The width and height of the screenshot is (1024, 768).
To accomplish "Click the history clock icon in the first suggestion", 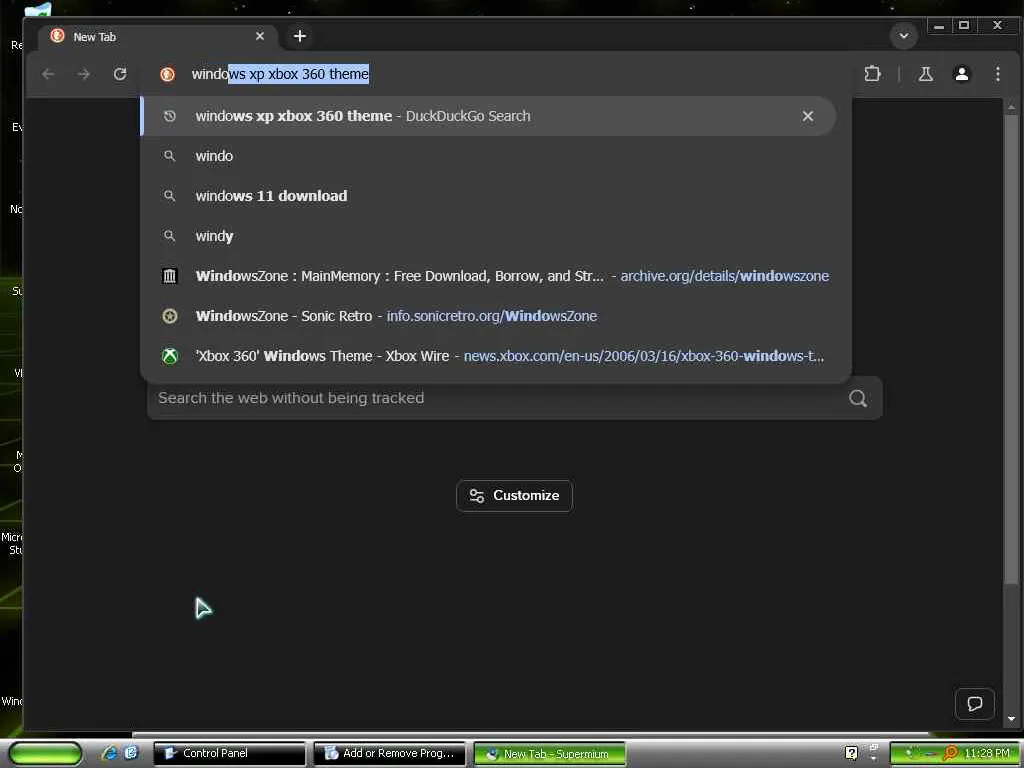I will click(x=170, y=116).
